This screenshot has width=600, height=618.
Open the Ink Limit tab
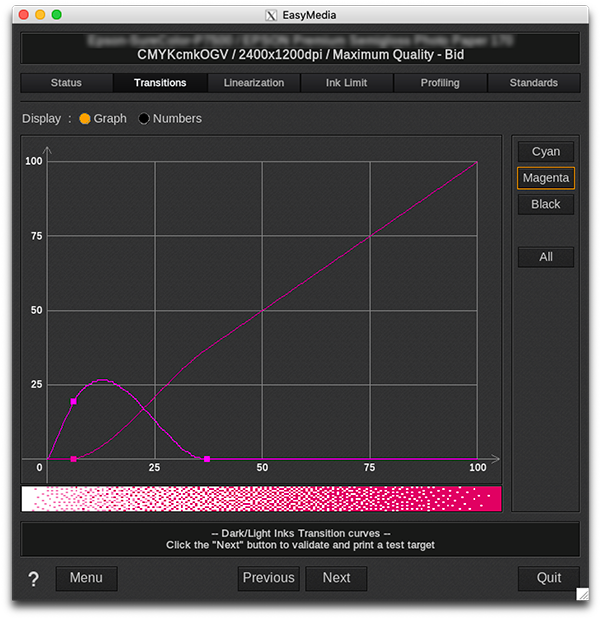pos(346,83)
